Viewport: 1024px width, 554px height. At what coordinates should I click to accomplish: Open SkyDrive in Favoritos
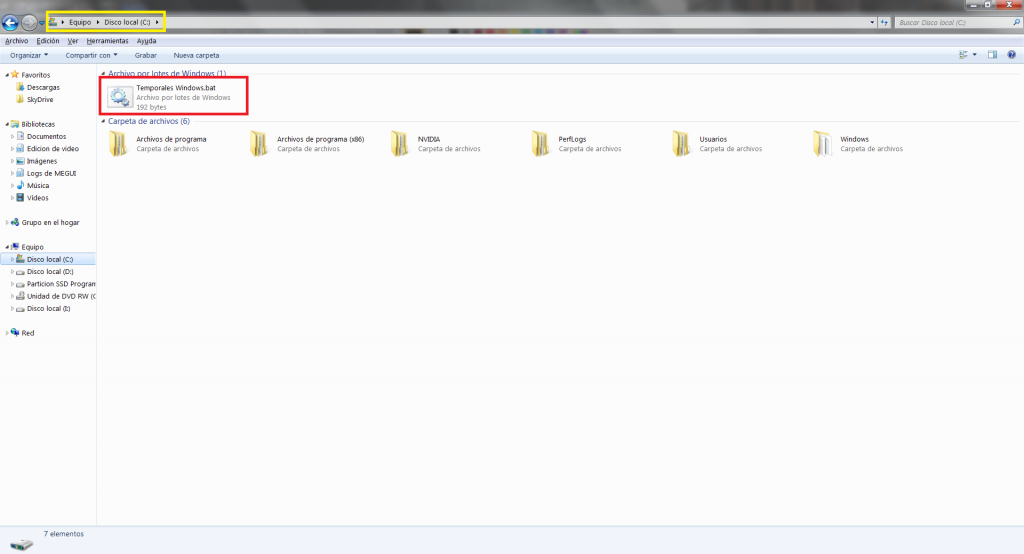point(40,100)
